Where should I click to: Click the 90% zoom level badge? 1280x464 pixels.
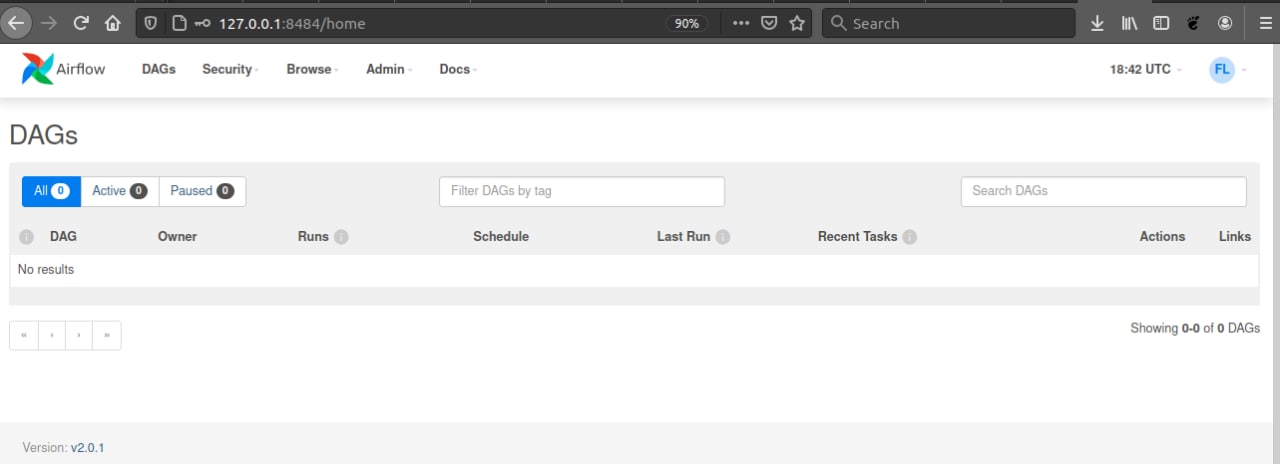coord(687,23)
